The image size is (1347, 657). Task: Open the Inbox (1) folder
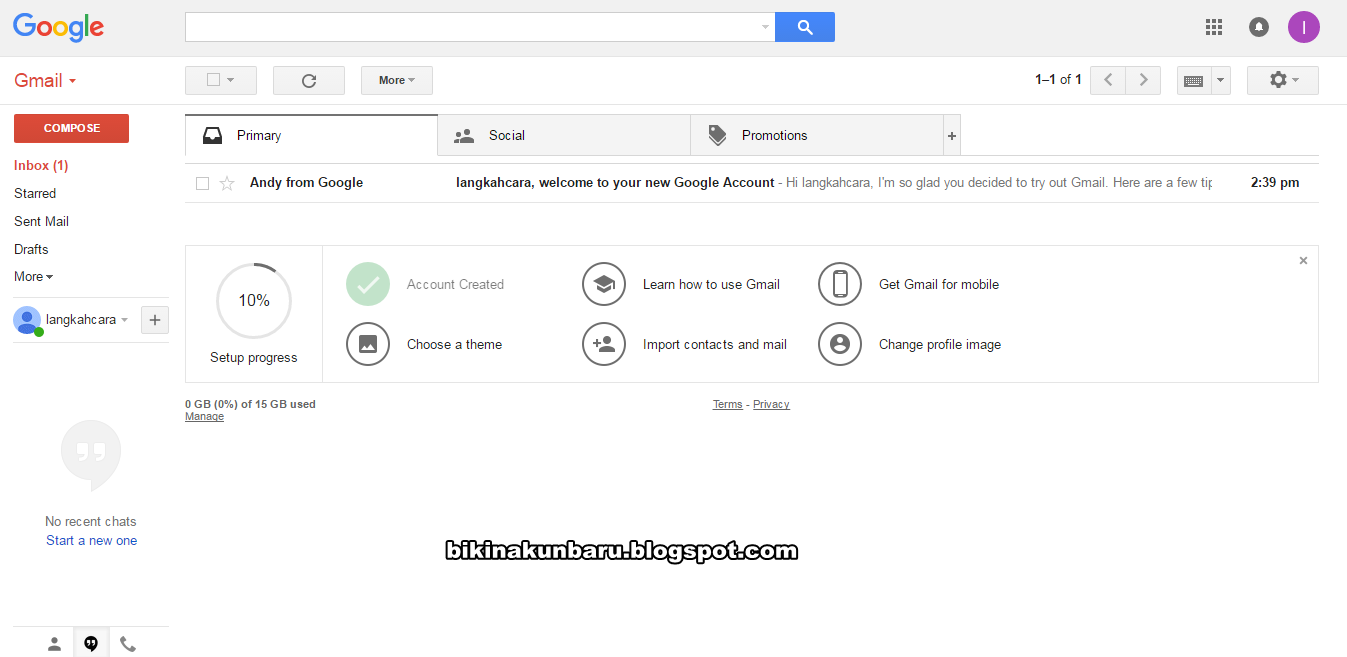click(41, 165)
